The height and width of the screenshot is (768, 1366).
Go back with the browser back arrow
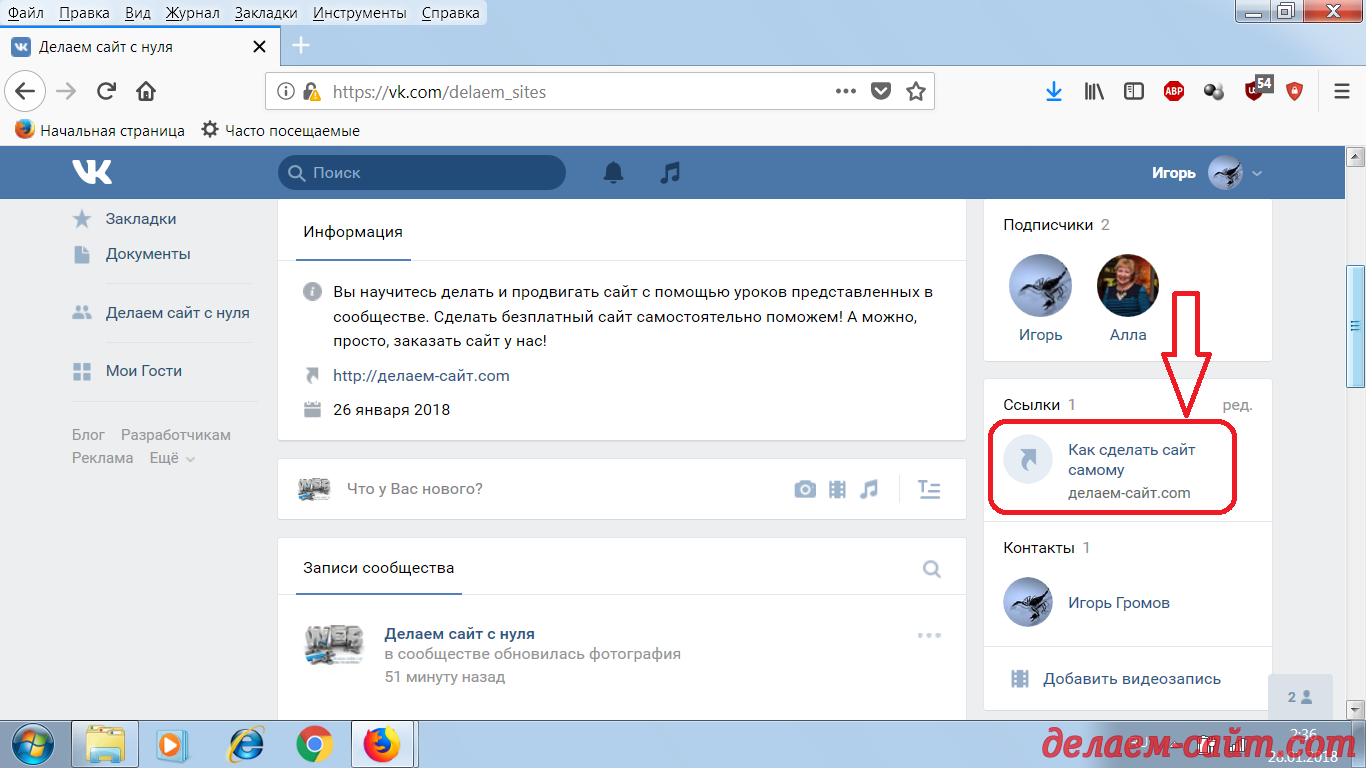(x=24, y=92)
